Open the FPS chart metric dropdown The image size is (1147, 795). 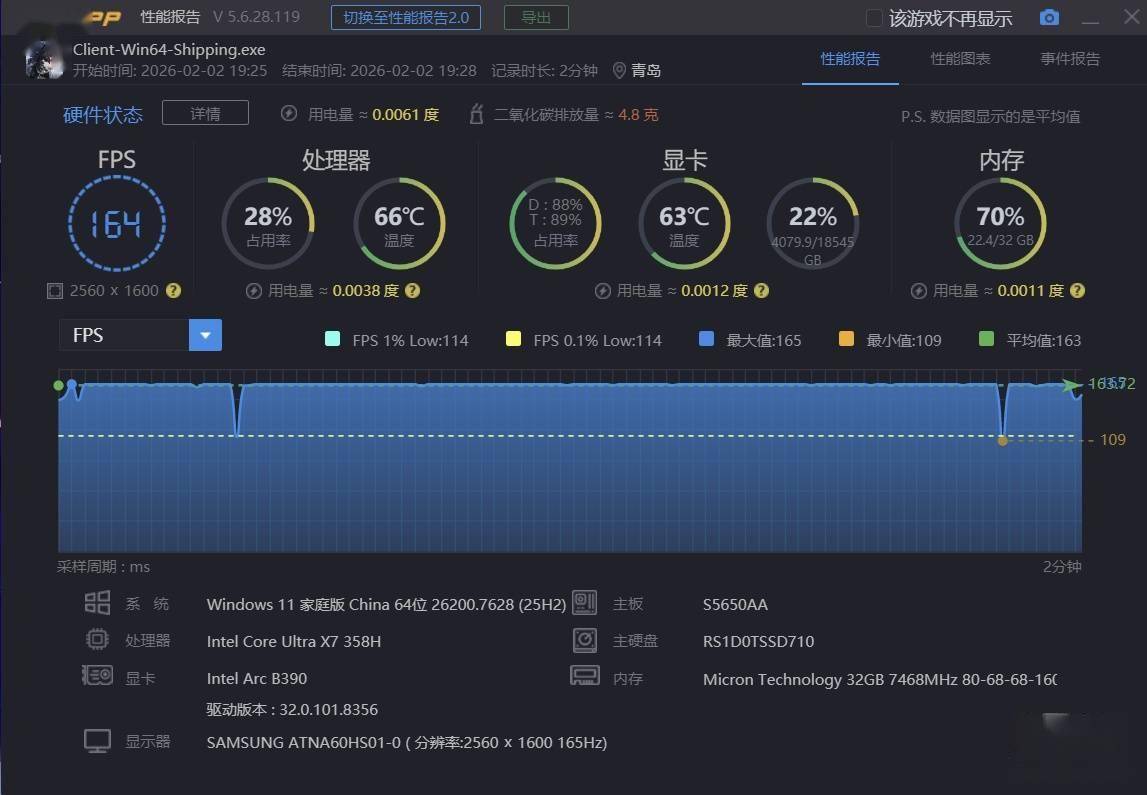[124, 335]
